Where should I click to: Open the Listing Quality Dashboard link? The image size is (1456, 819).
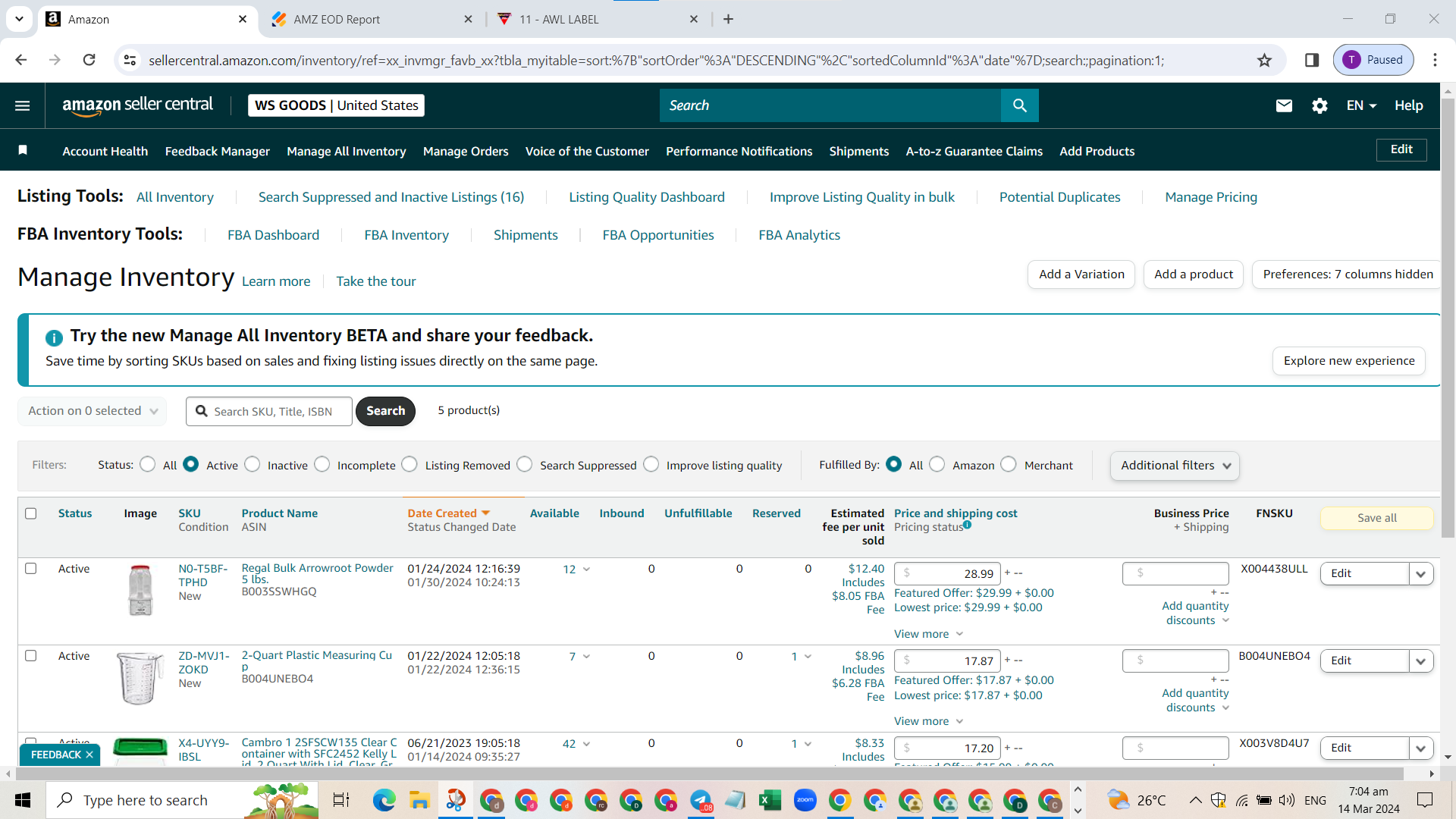point(647,197)
